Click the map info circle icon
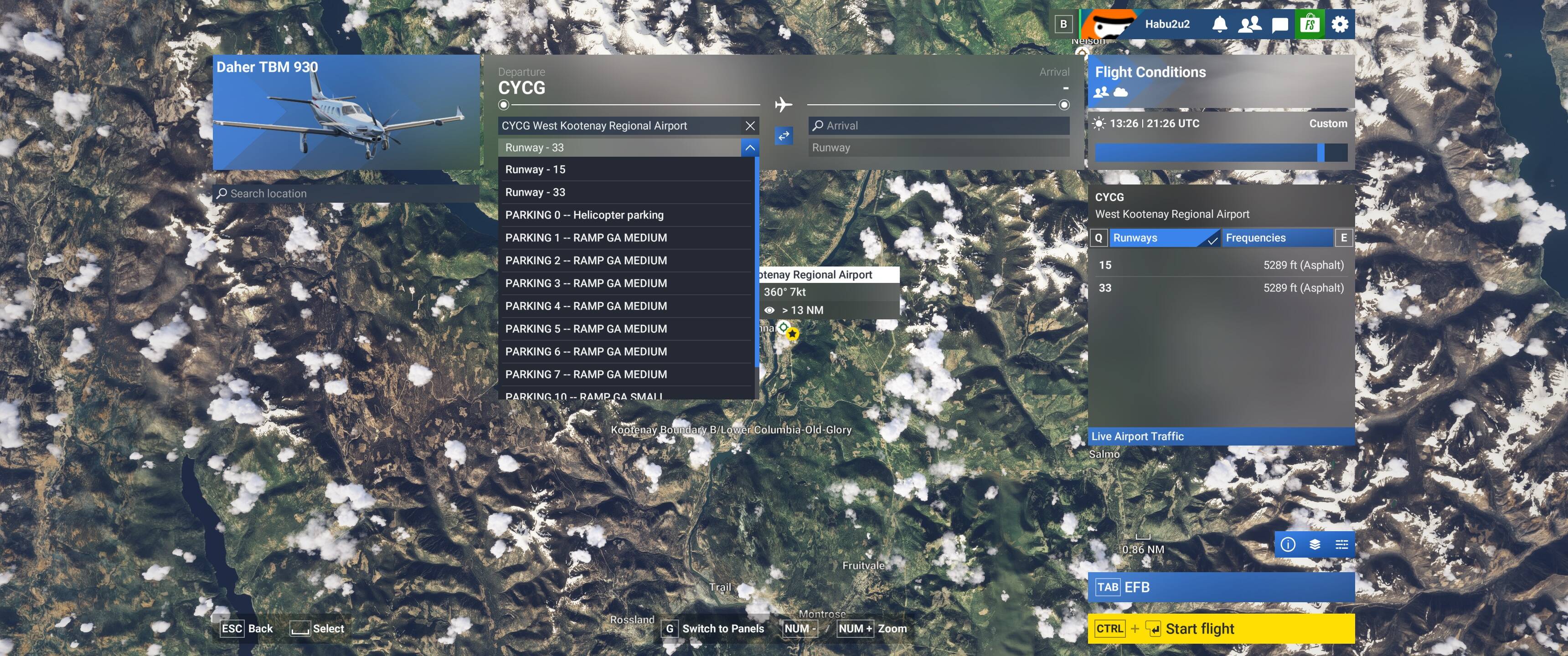Viewport: 1568px width, 656px height. coord(1287,544)
